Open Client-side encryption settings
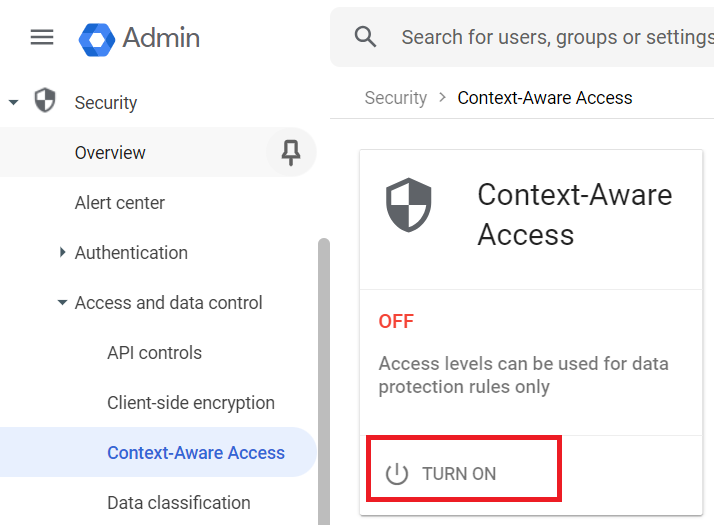The height and width of the screenshot is (525, 714). pyautogui.click(x=191, y=403)
